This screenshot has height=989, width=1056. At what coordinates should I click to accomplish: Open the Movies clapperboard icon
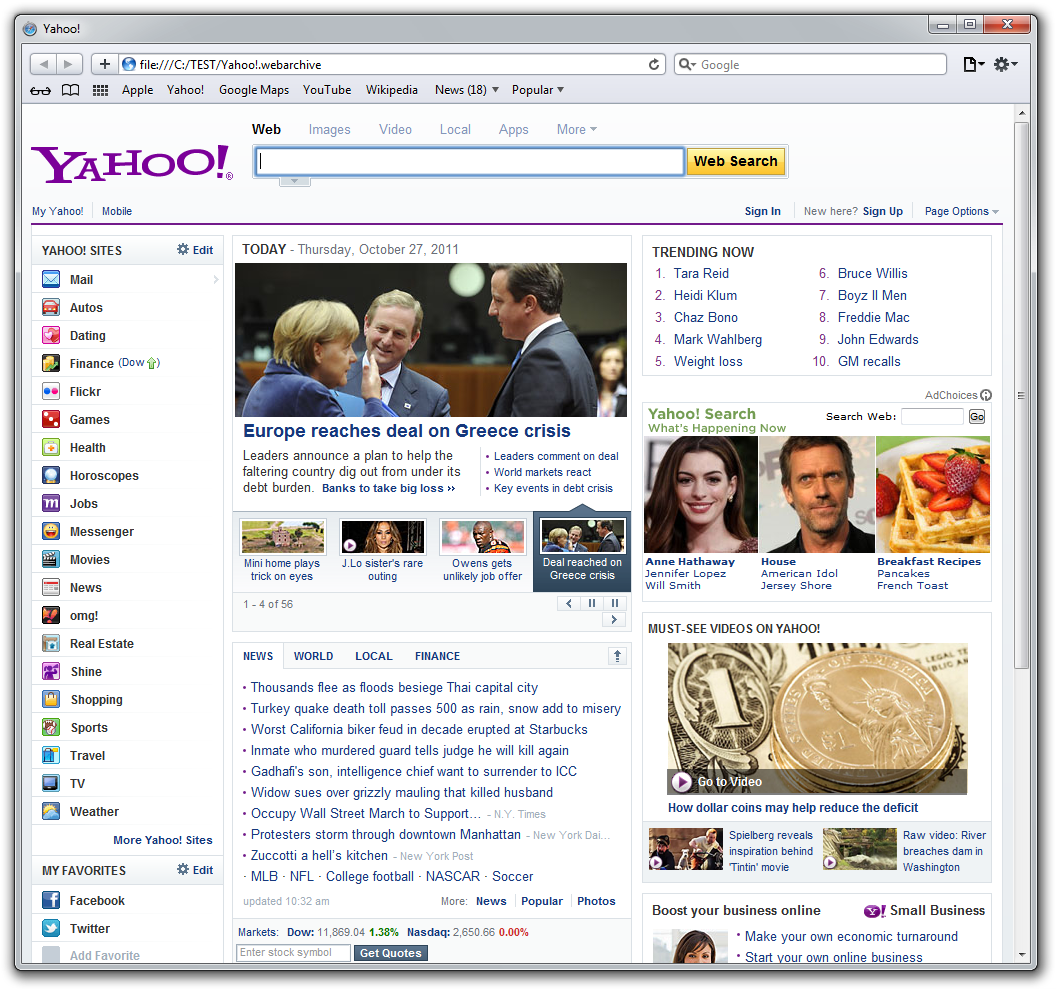(51, 559)
